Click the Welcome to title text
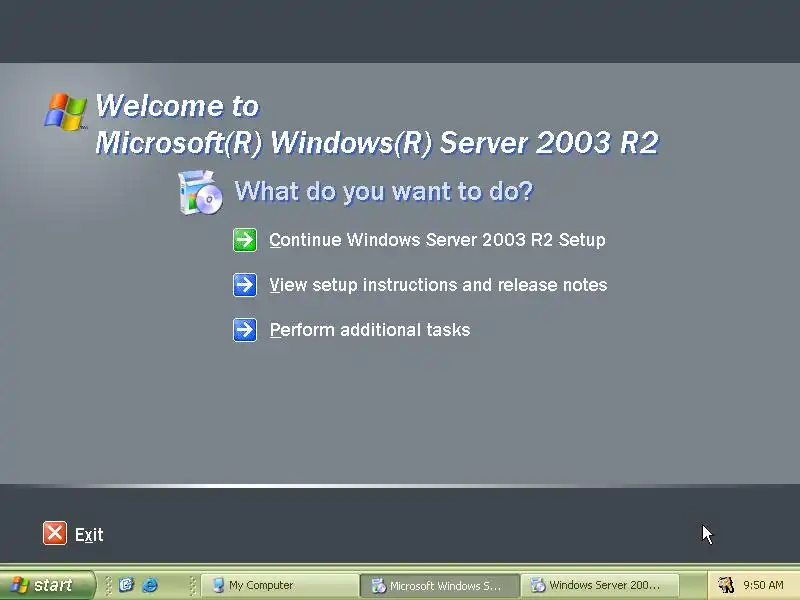Image resolution: width=800 pixels, height=600 pixels. (178, 106)
